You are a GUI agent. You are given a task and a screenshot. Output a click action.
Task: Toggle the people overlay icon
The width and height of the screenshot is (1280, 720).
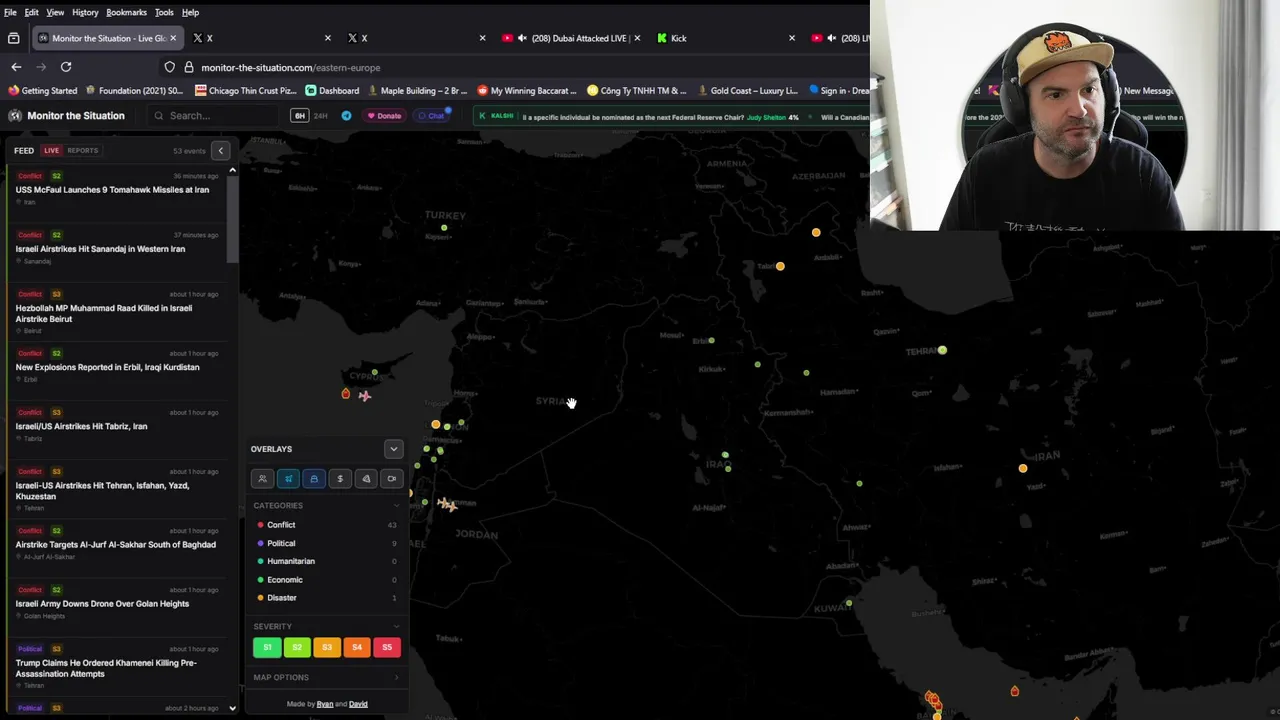(x=262, y=479)
